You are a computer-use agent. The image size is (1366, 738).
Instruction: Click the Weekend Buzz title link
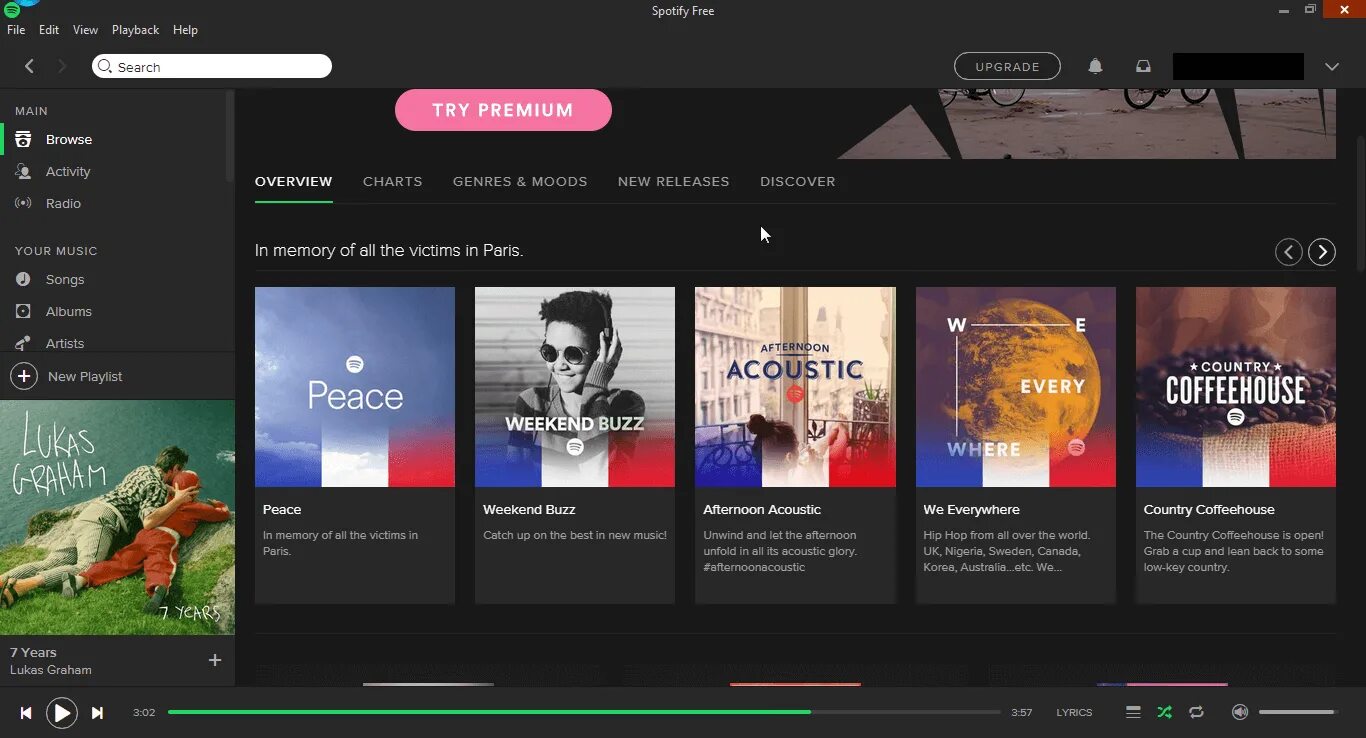click(x=529, y=510)
